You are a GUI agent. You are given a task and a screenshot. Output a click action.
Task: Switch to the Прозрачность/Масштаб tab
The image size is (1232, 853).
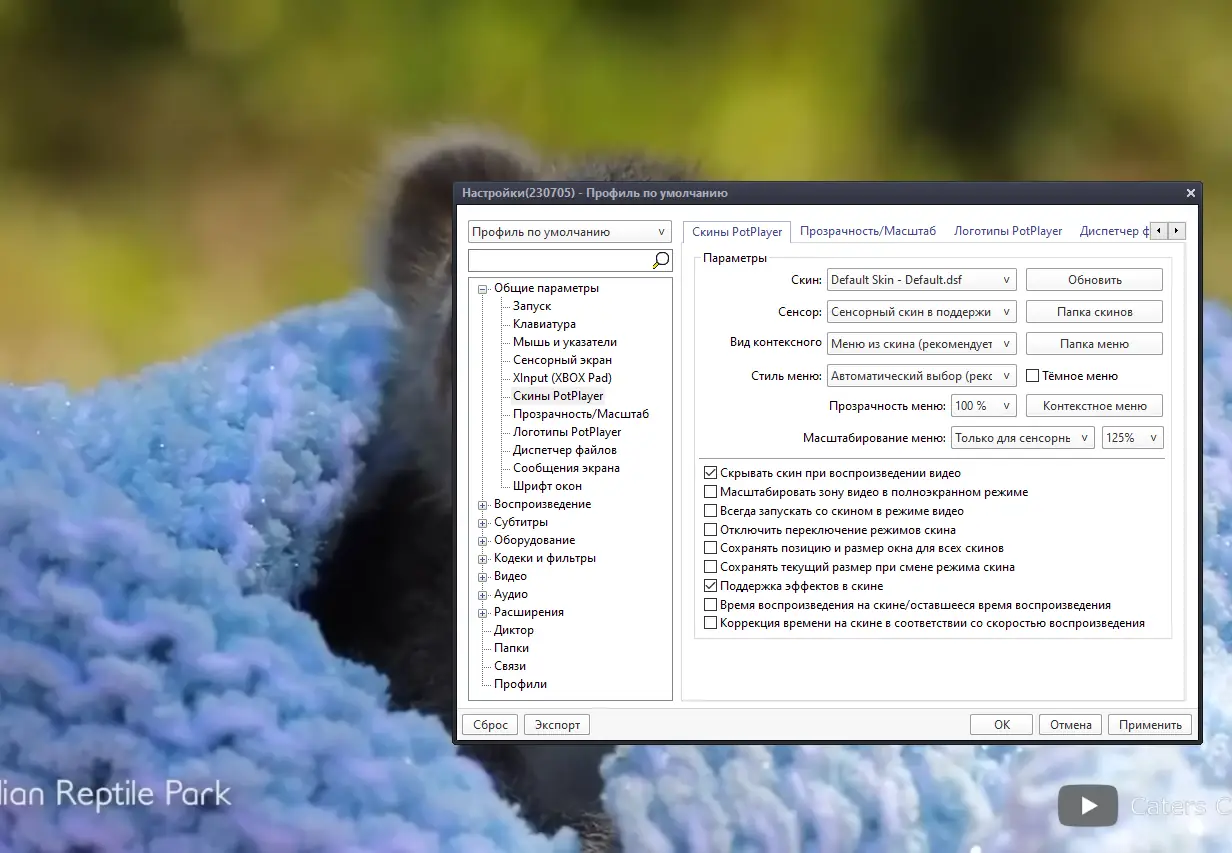[867, 230]
